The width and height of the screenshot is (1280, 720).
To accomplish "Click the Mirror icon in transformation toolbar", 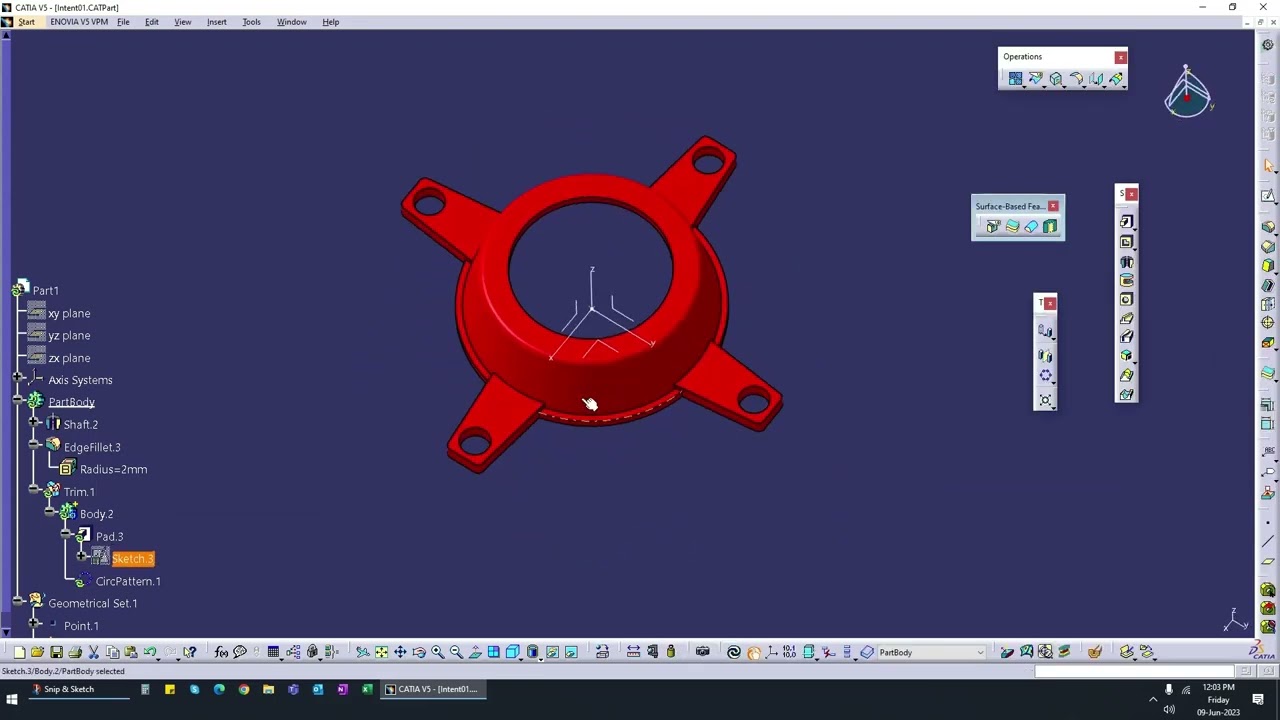I will click(x=1045, y=356).
